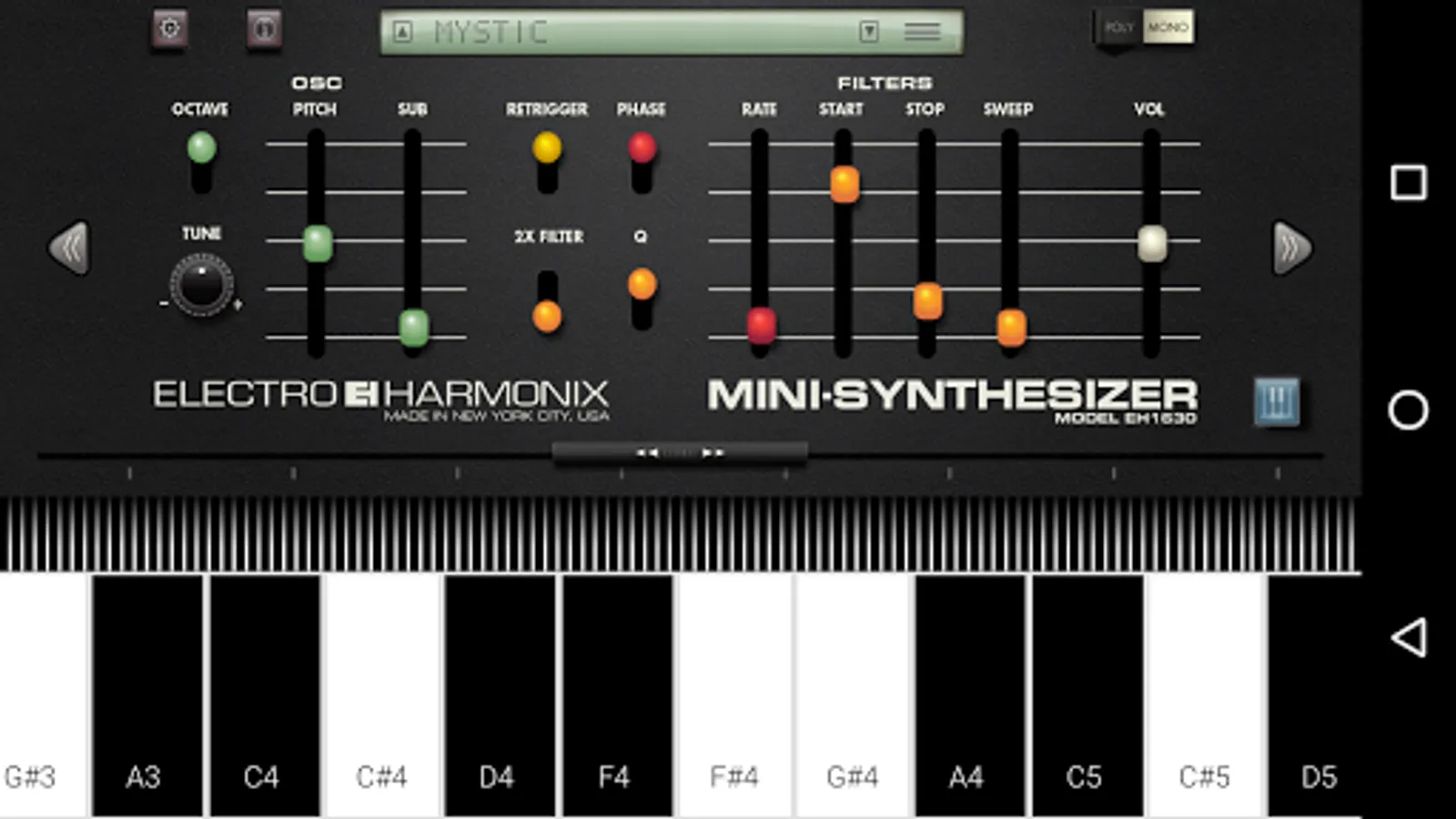Play the F#4 key
Image resolution: width=1456 pixels, height=819 pixels.
coord(735,696)
